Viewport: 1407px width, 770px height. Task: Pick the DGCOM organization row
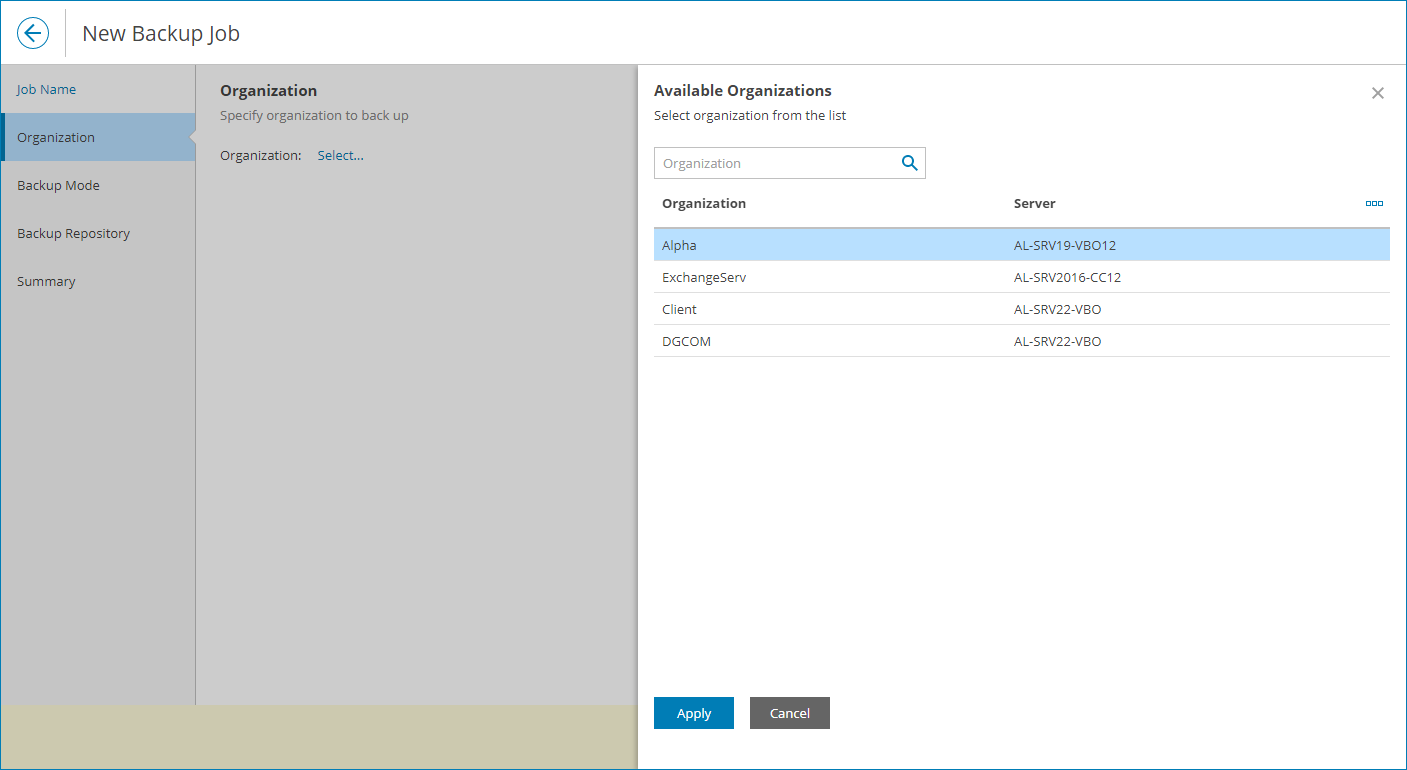pos(687,341)
